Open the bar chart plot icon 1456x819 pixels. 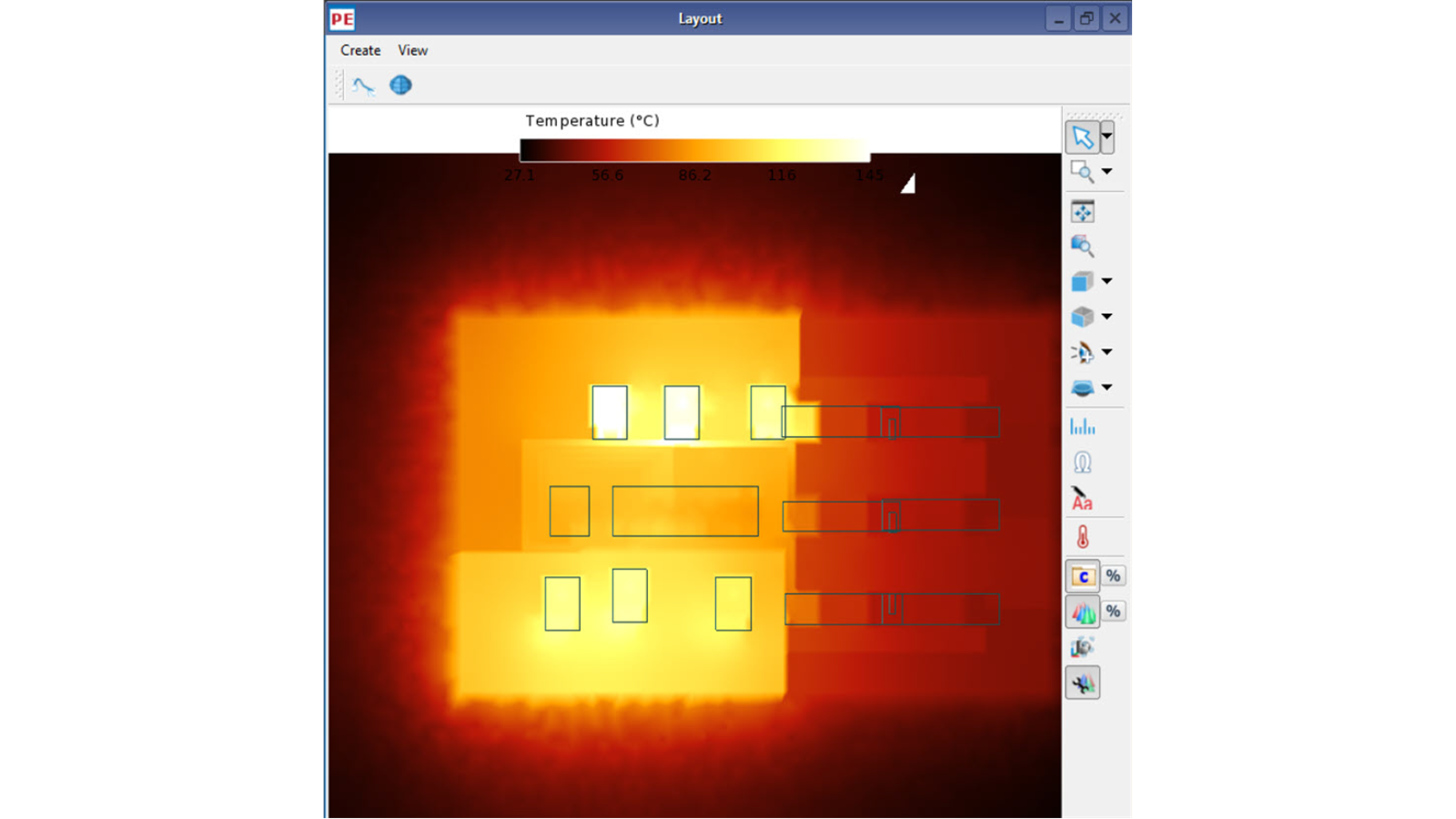1082,426
